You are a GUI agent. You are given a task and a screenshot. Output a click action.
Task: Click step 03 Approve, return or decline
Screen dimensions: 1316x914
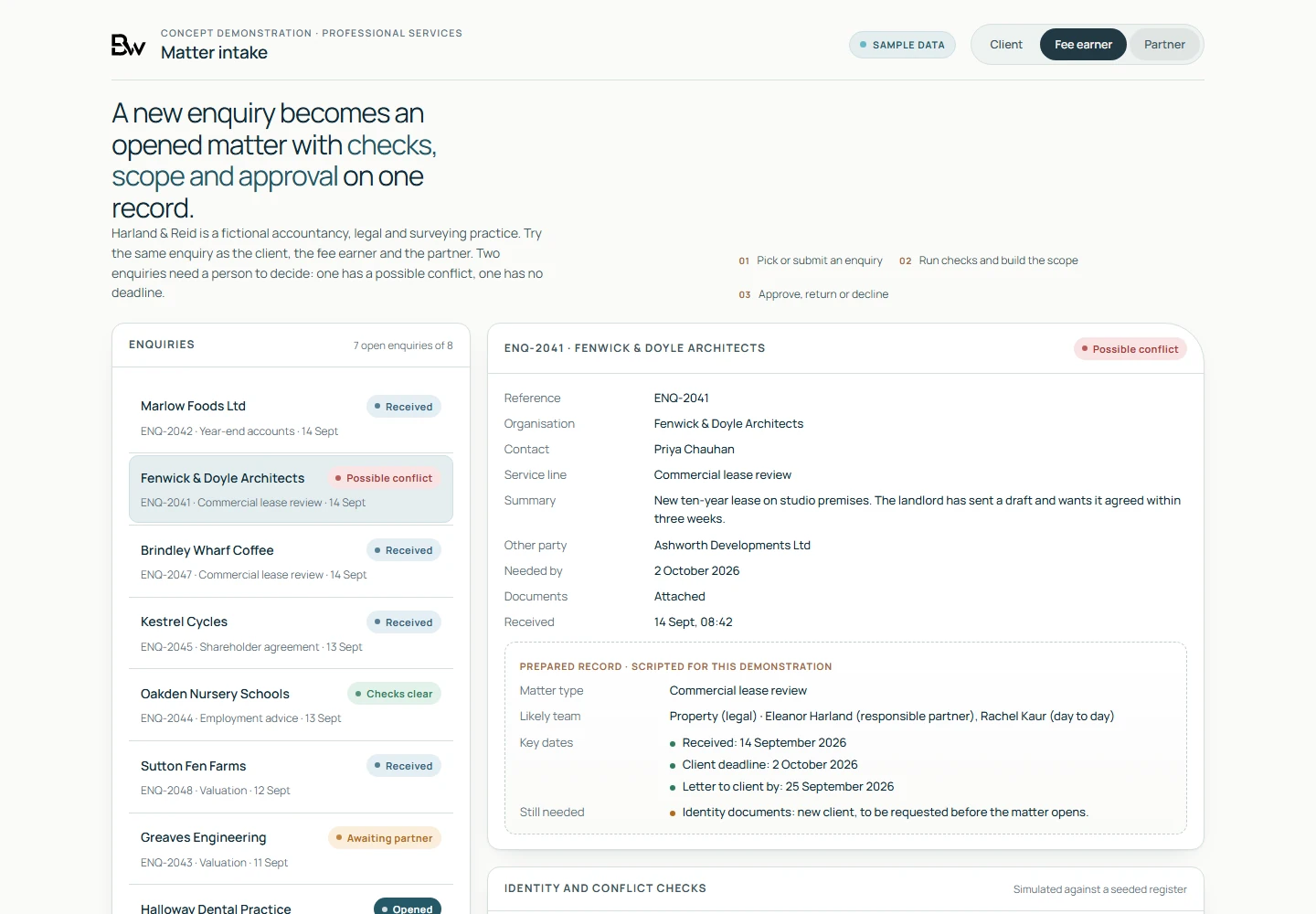[x=813, y=294]
